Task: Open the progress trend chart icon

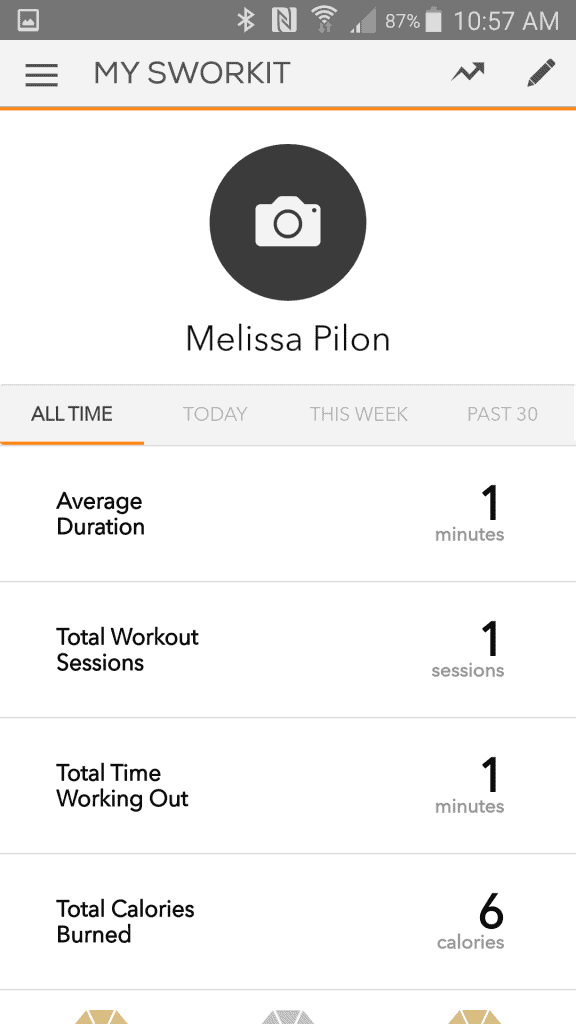Action: click(x=468, y=72)
